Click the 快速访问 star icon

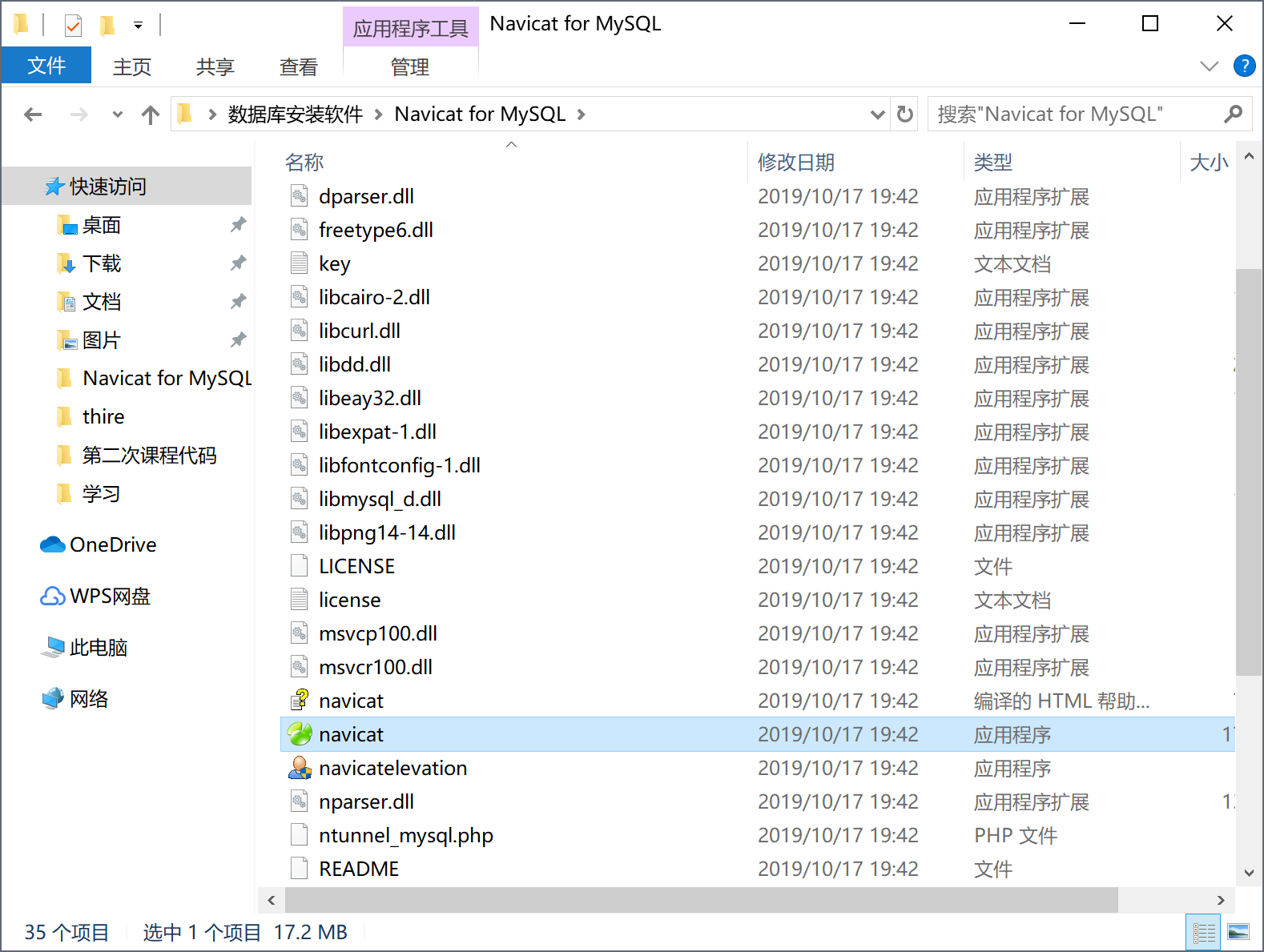tap(54, 187)
